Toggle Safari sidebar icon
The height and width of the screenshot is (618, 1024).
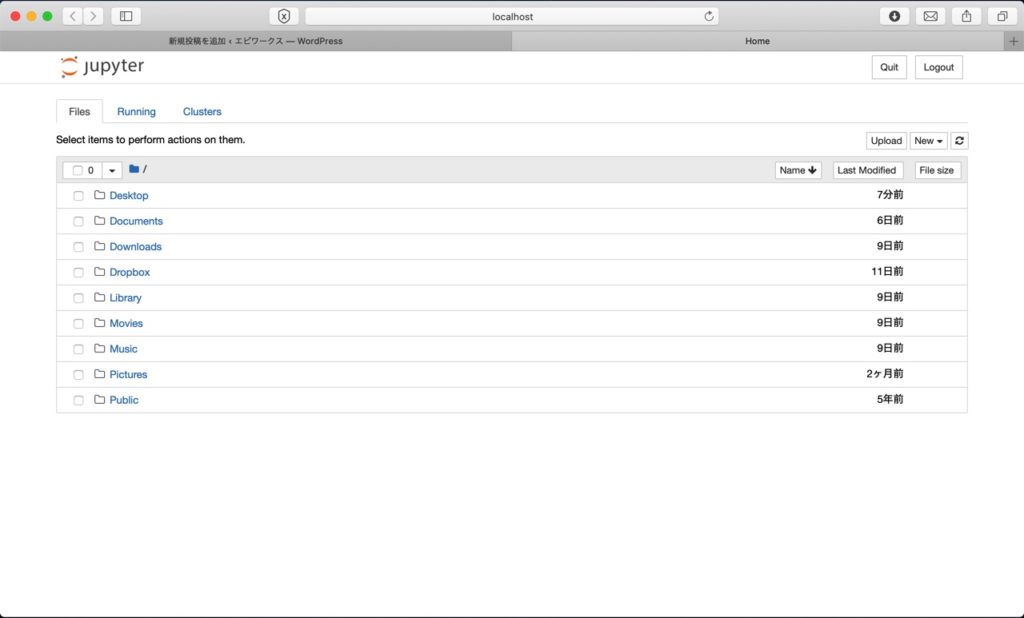click(126, 16)
